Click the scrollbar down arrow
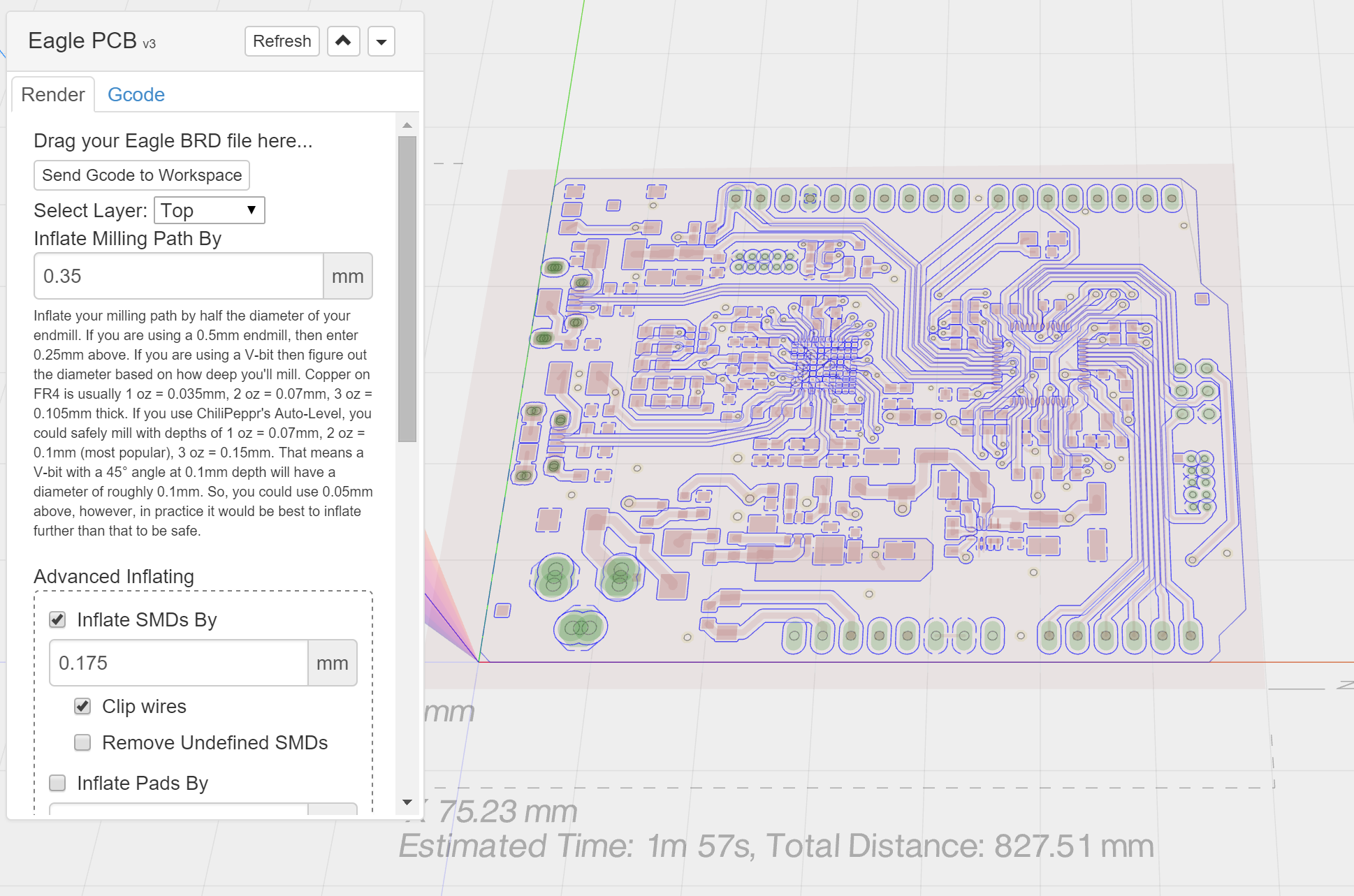This screenshot has width=1354, height=896. point(407,802)
